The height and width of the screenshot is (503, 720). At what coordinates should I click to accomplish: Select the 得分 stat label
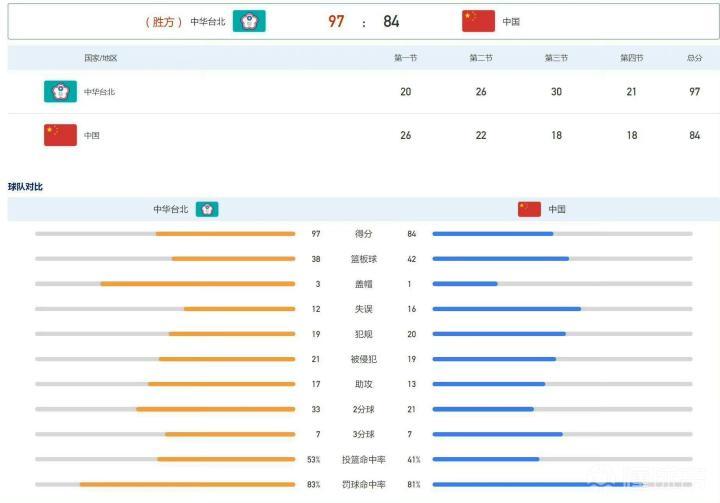click(x=363, y=234)
